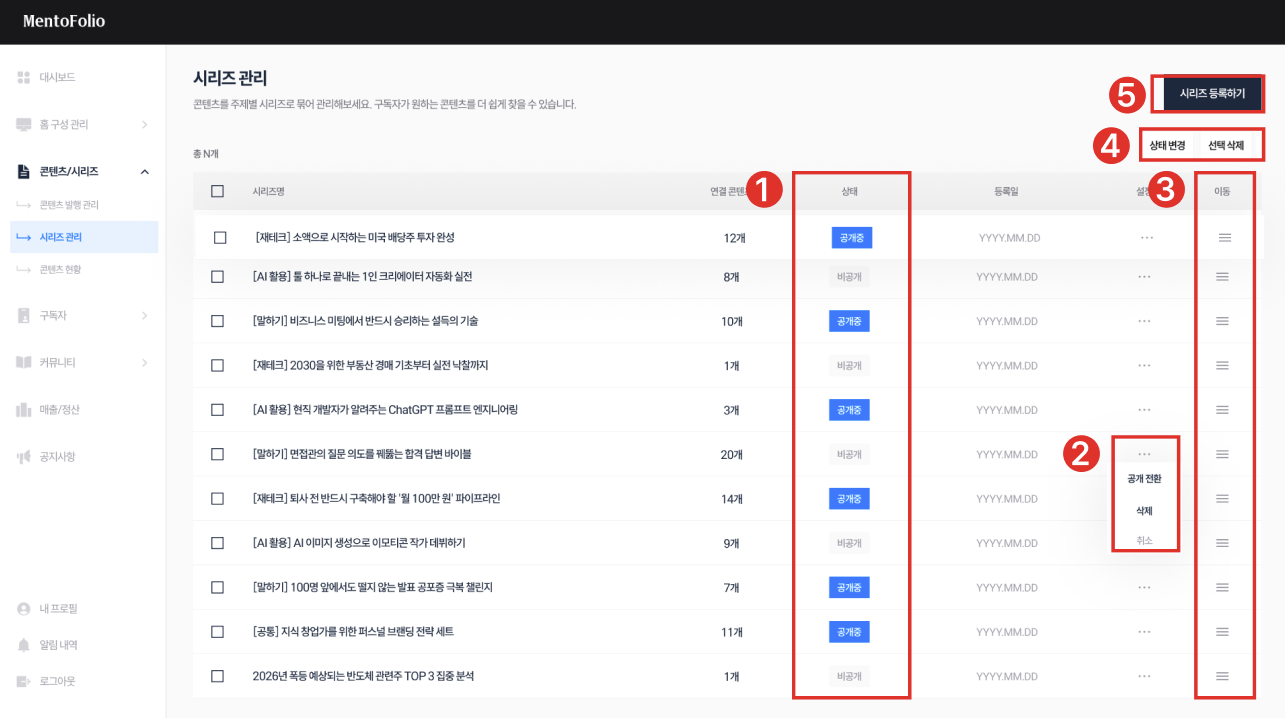Open settings dots for 미국 배당주 투자 row

[x=1147, y=238]
